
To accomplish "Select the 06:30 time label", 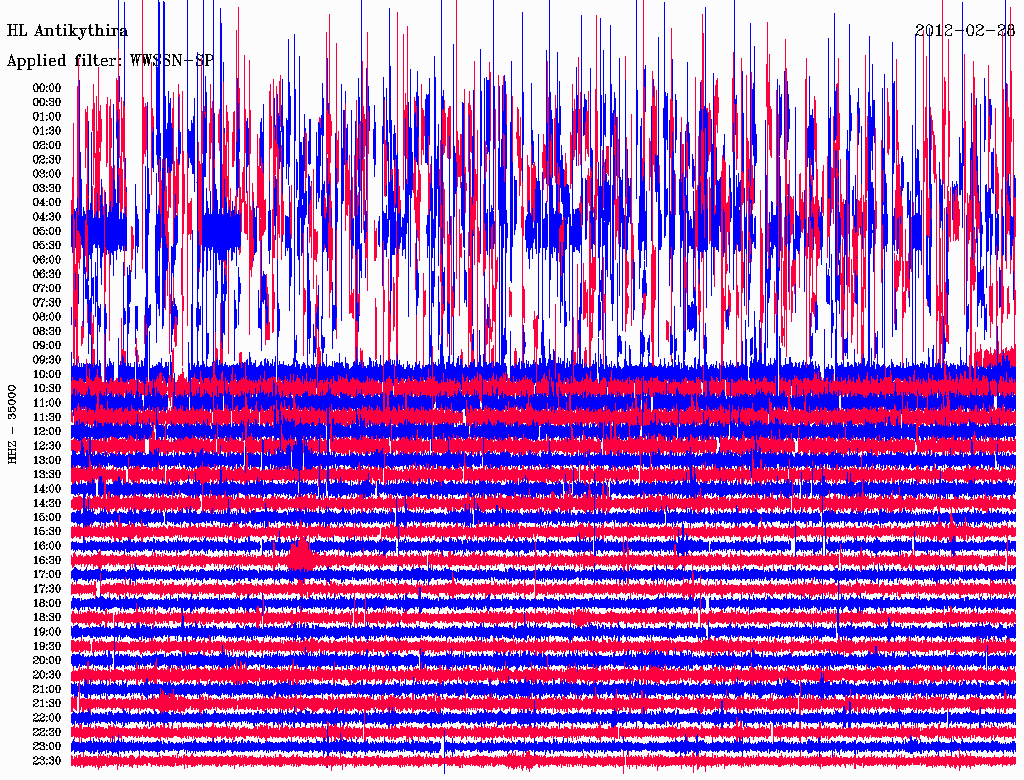I will (47, 274).
